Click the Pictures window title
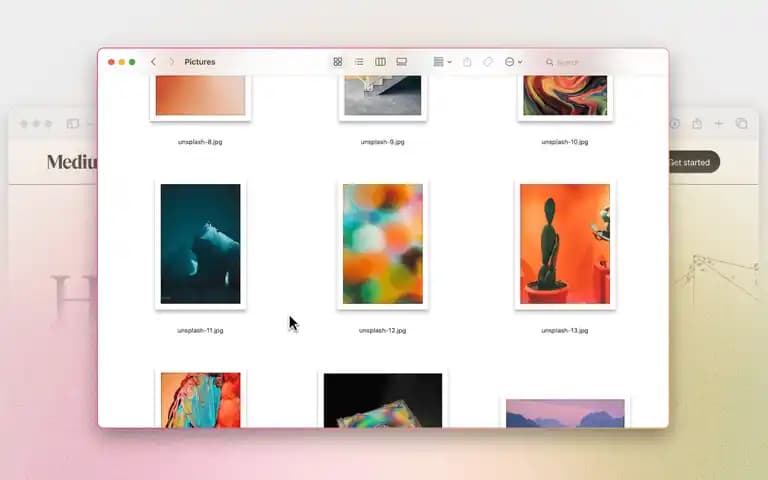 pyautogui.click(x=200, y=62)
